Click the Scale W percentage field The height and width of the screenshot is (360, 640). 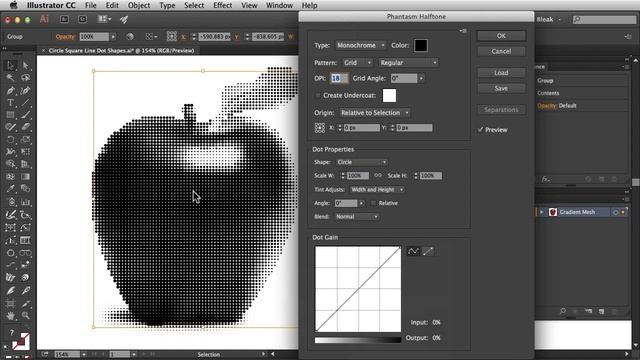[358, 176]
